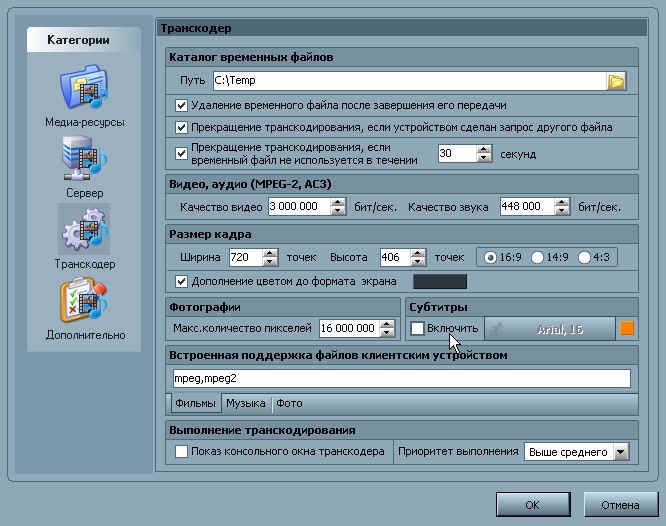Viewport: 666px width, 526px height.
Task: Click the Путь field containing C:\Temp
Action: [410, 81]
